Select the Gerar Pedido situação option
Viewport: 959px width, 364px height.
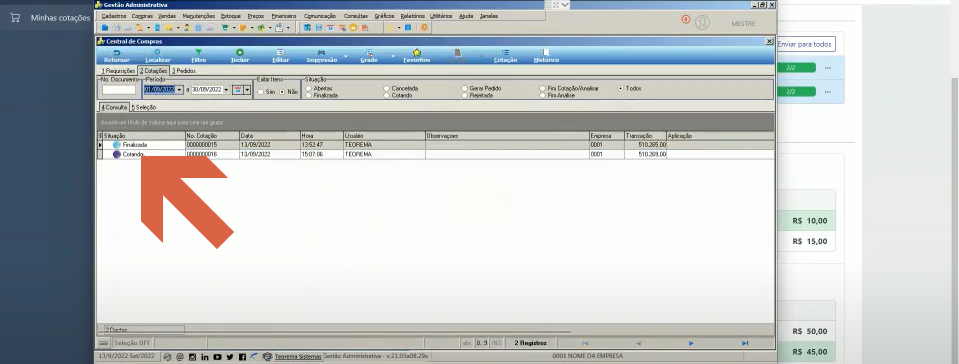click(481, 89)
